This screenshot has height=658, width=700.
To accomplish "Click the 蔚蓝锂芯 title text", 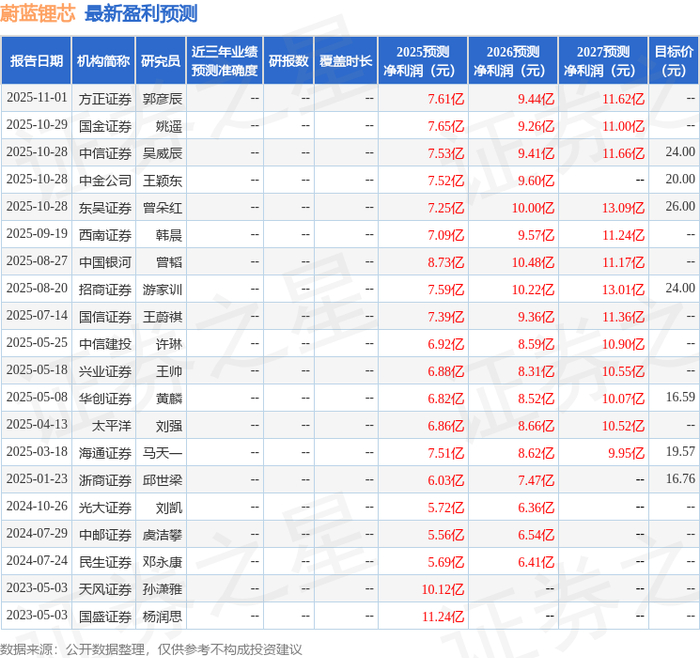I will pos(38,13).
